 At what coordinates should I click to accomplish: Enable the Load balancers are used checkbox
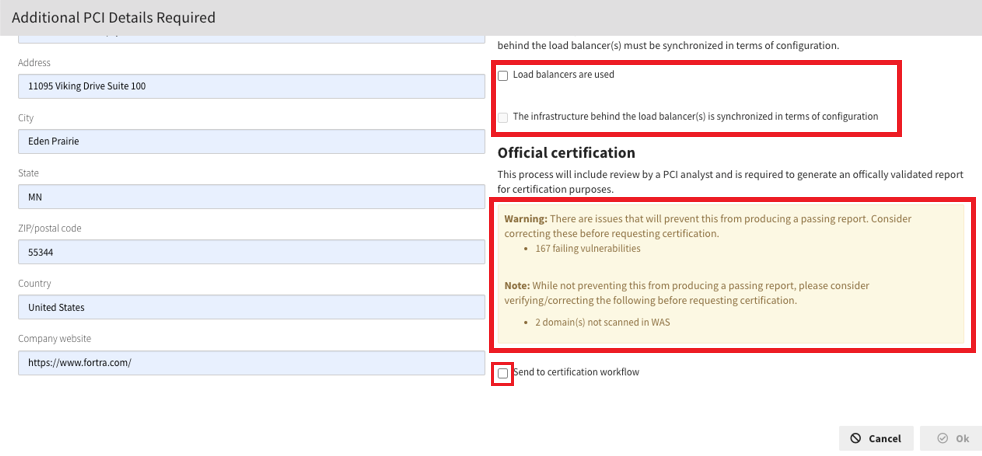click(503, 76)
